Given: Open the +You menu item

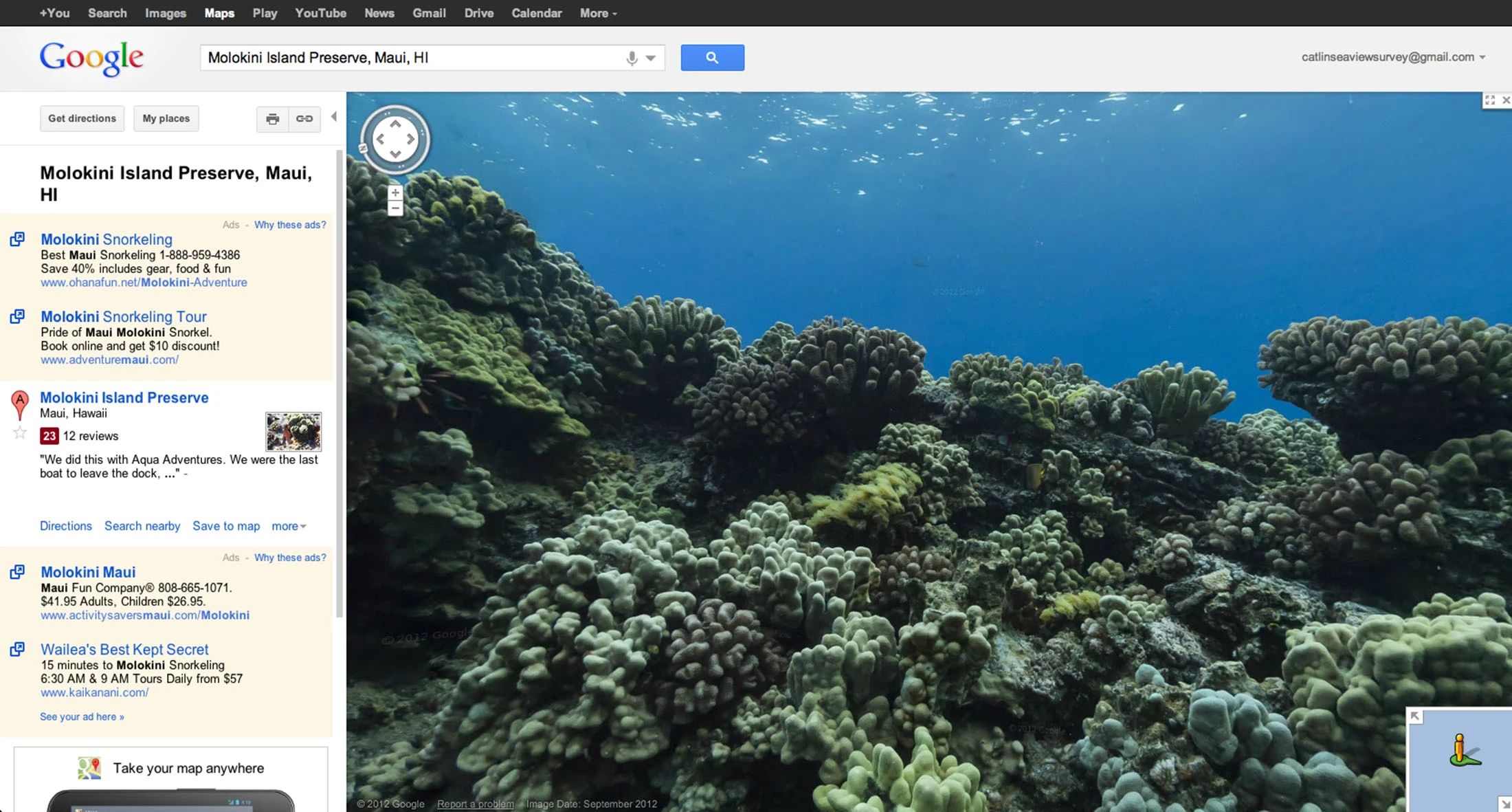Looking at the screenshot, I should click(54, 13).
